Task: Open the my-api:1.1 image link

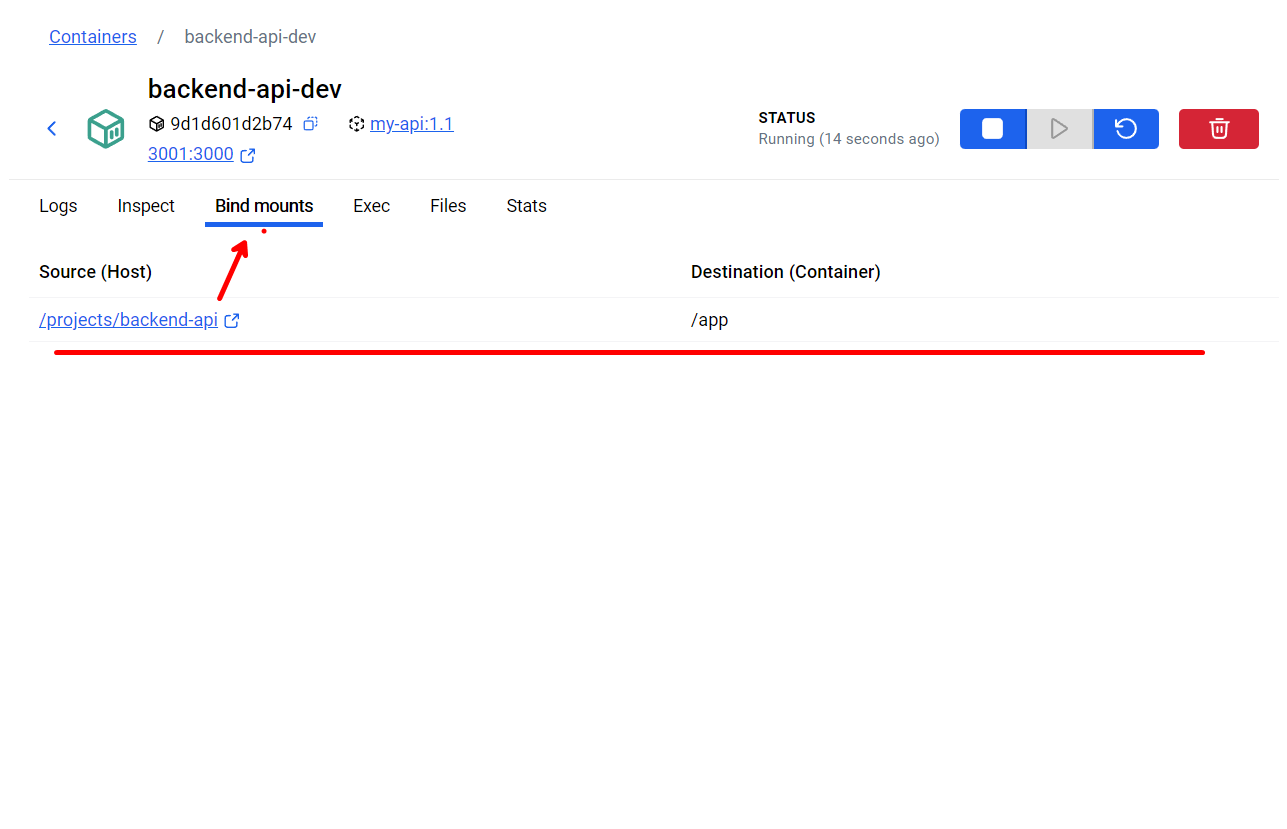Action: [411, 124]
